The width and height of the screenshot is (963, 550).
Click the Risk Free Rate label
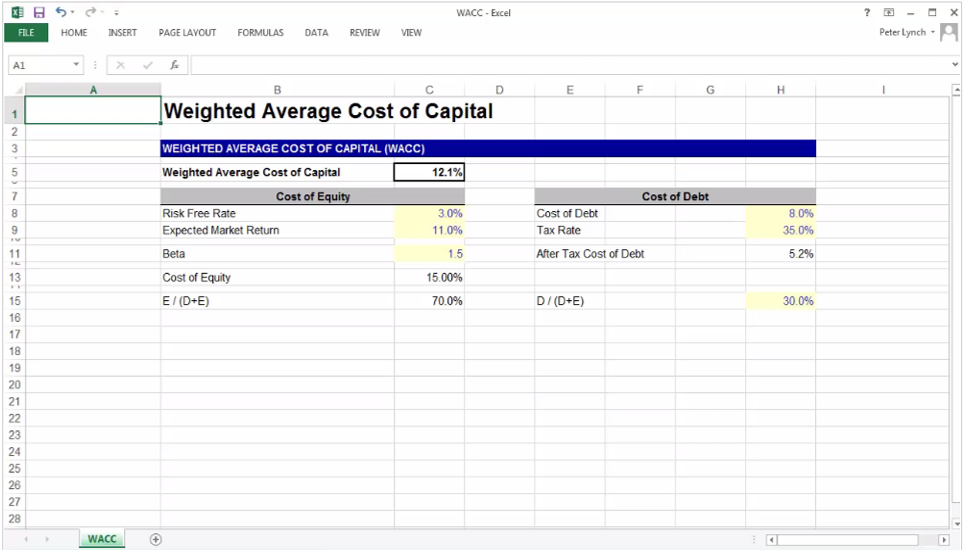coord(199,214)
